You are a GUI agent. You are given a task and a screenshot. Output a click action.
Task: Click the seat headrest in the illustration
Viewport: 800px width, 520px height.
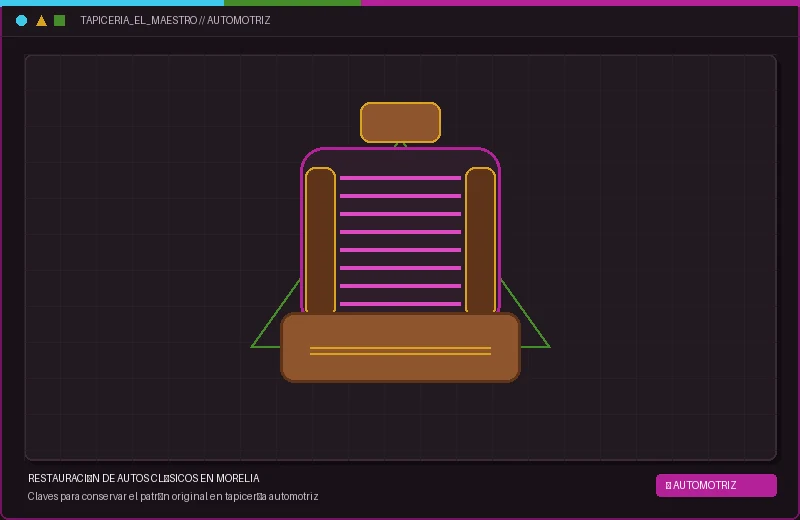pyautogui.click(x=401, y=122)
